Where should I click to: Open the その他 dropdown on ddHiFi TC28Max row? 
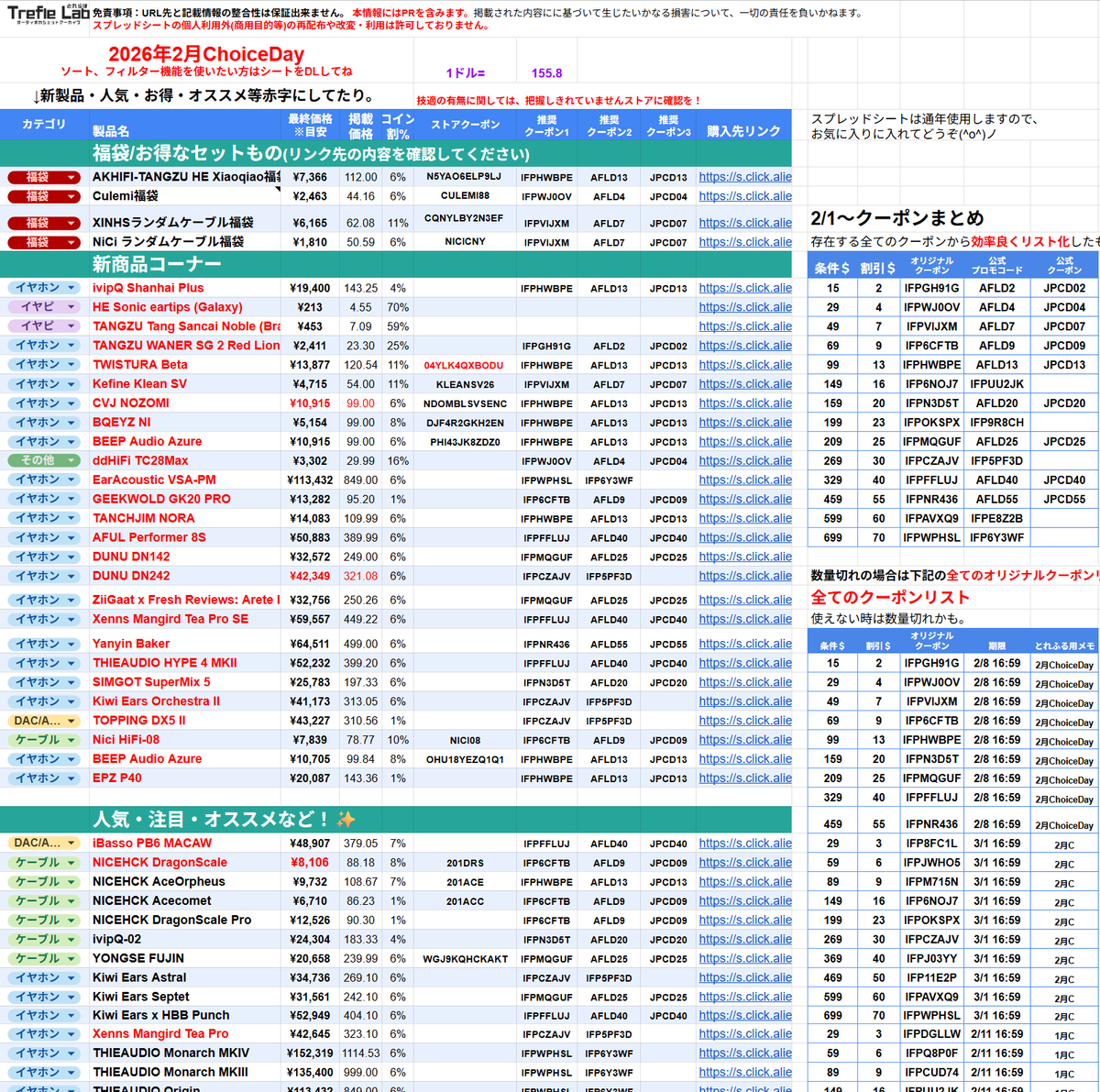44,460
